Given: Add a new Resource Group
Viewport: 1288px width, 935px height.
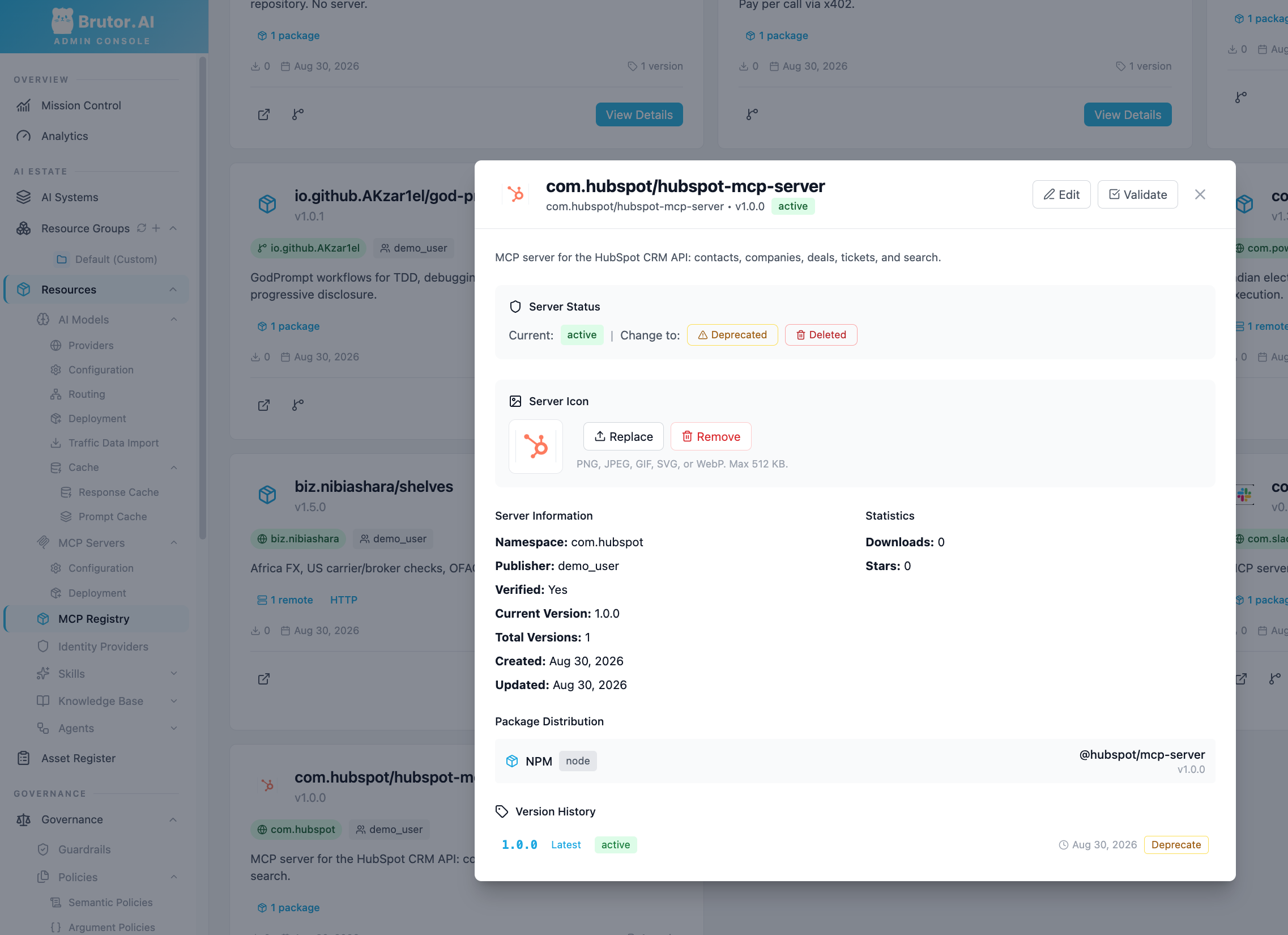Looking at the screenshot, I should click(x=156, y=228).
